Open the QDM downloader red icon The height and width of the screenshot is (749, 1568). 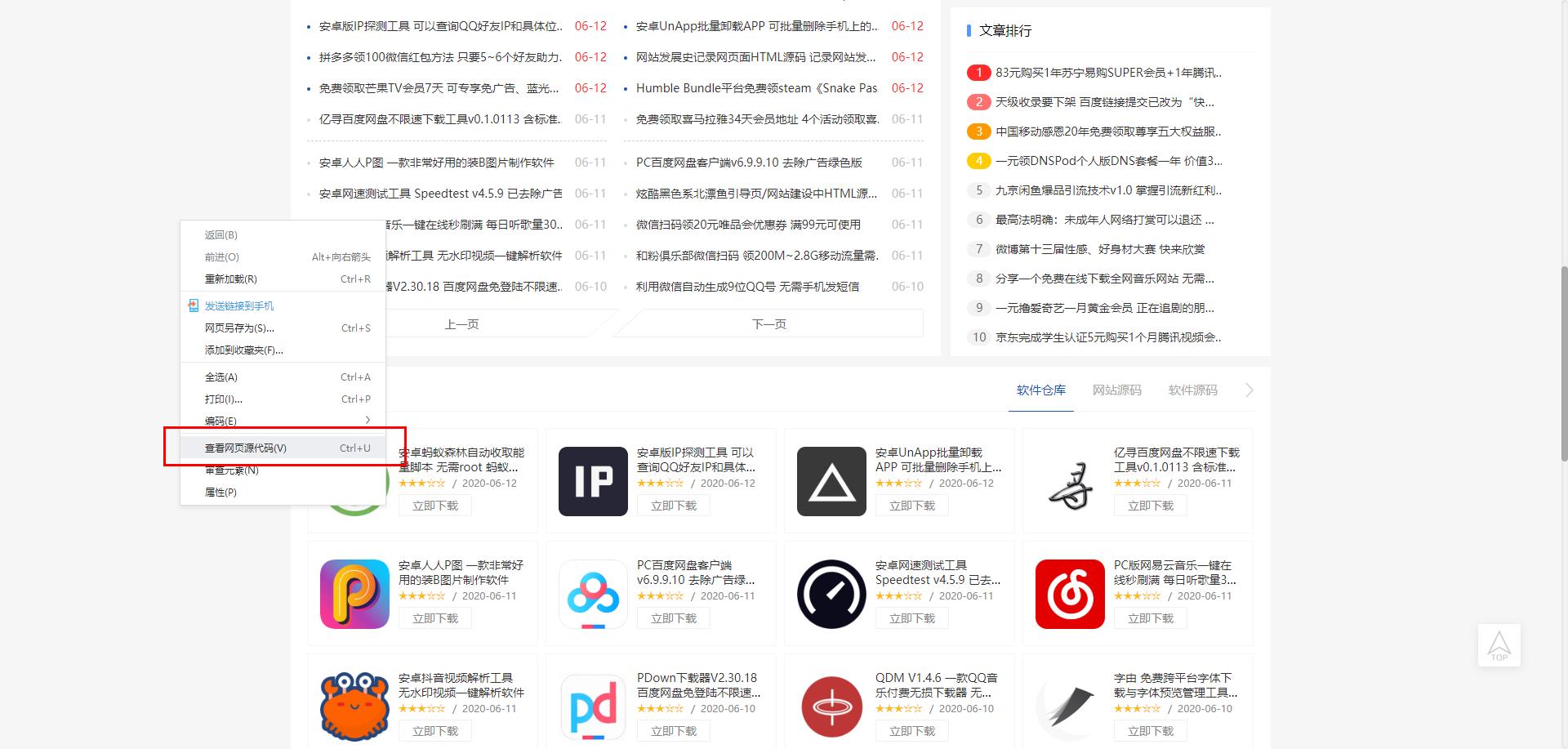click(831, 707)
